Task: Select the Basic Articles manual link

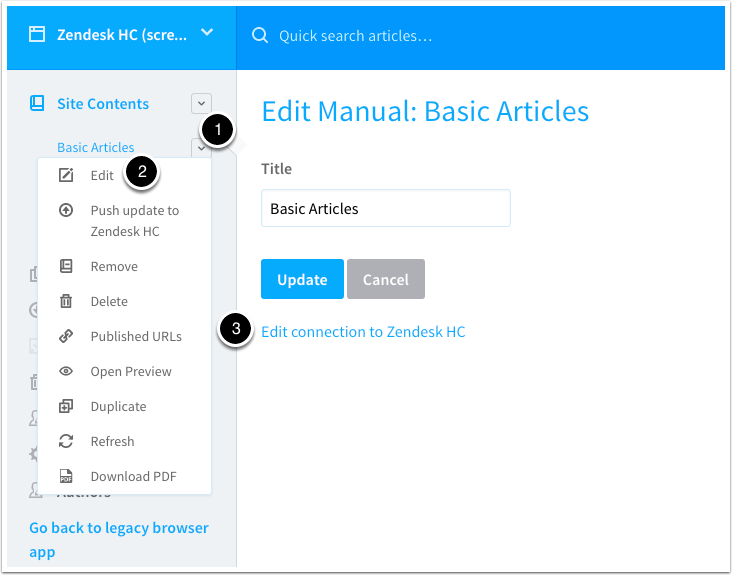Action: point(96,147)
